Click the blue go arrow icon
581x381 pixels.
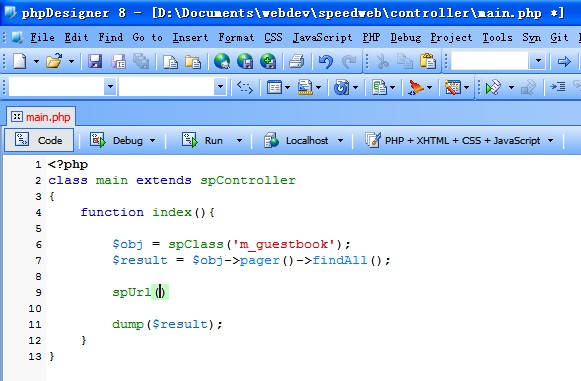(564, 61)
